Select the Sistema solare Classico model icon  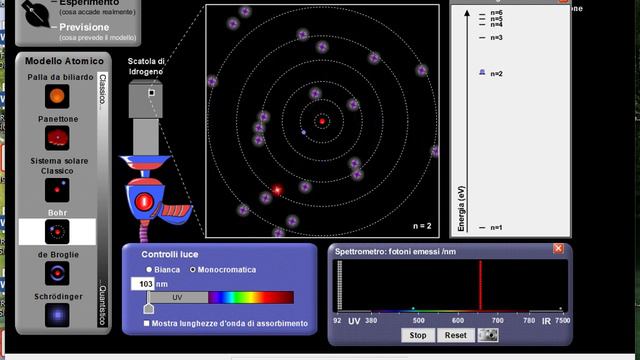click(57, 190)
